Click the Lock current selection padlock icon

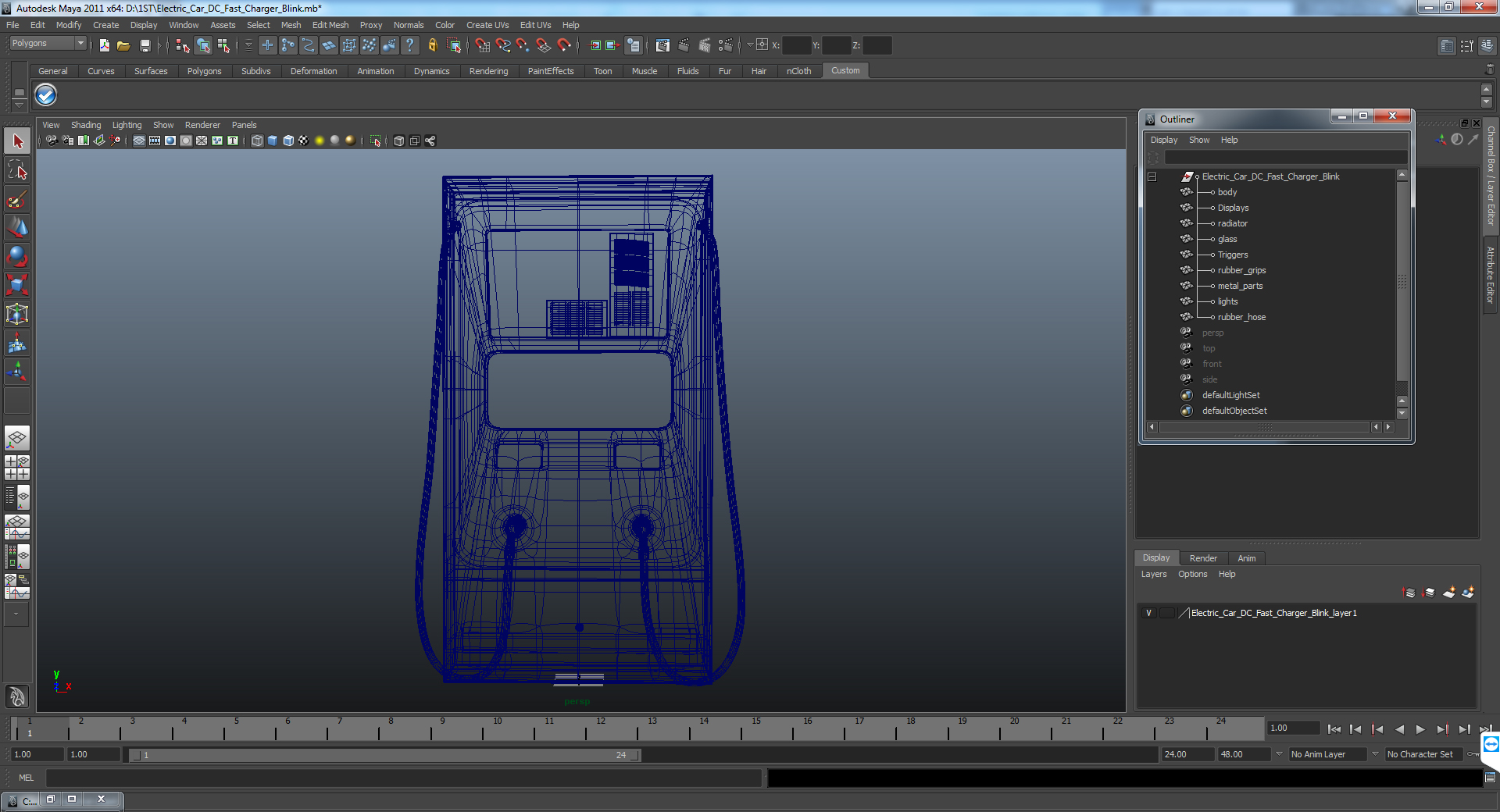432,45
